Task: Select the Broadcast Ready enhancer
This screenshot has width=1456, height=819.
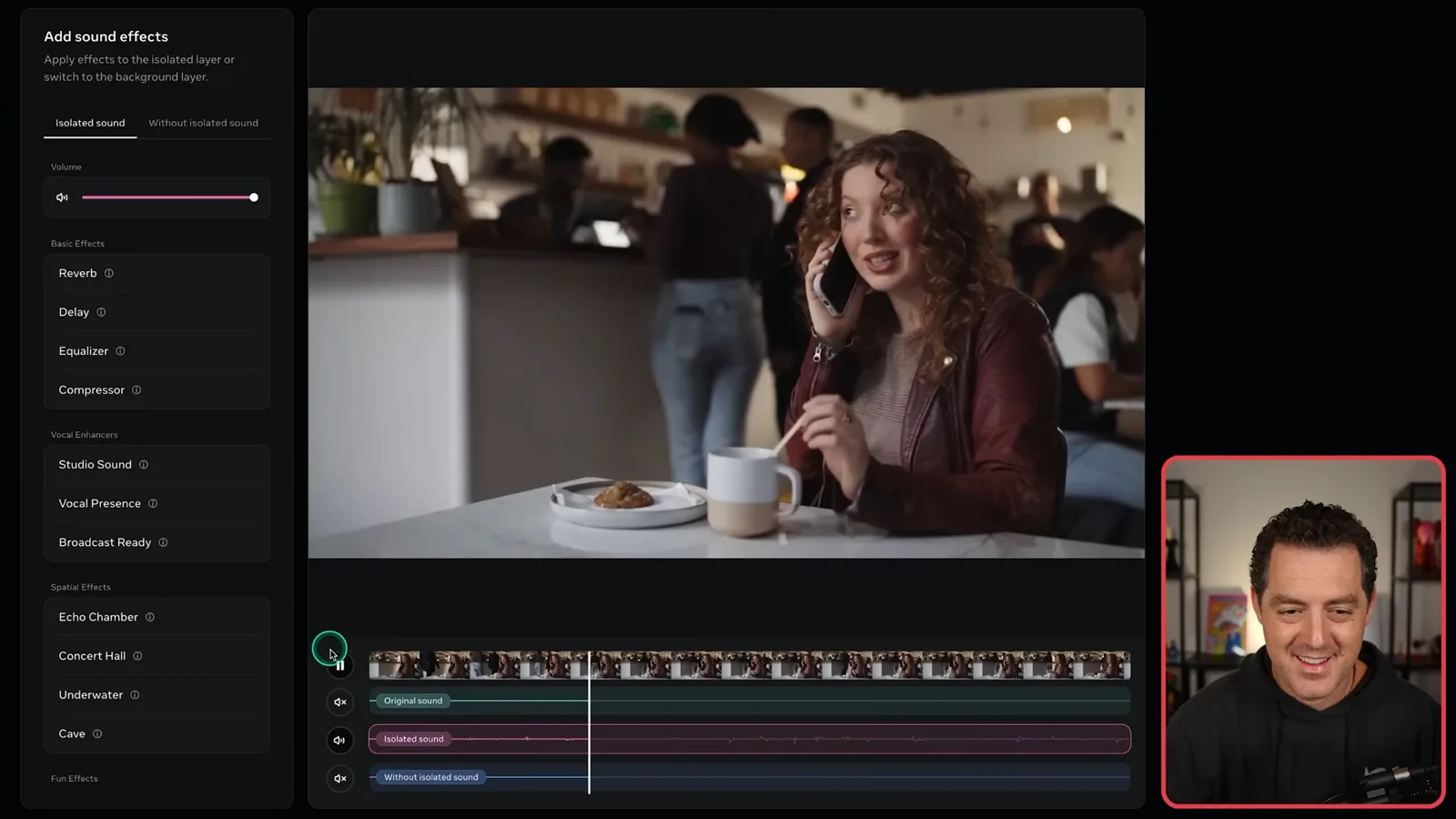Action: 157,542
